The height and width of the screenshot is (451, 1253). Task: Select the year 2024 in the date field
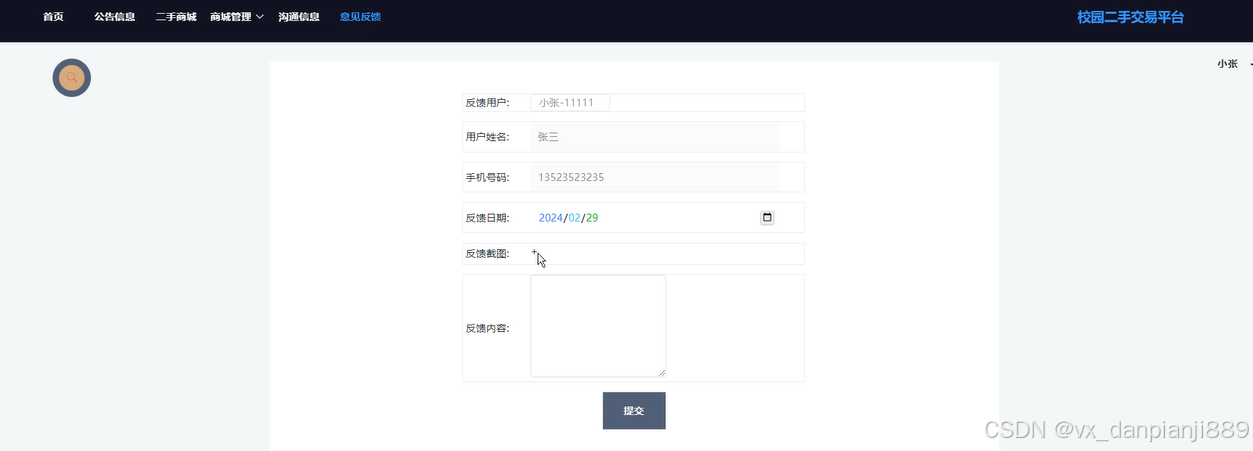551,218
